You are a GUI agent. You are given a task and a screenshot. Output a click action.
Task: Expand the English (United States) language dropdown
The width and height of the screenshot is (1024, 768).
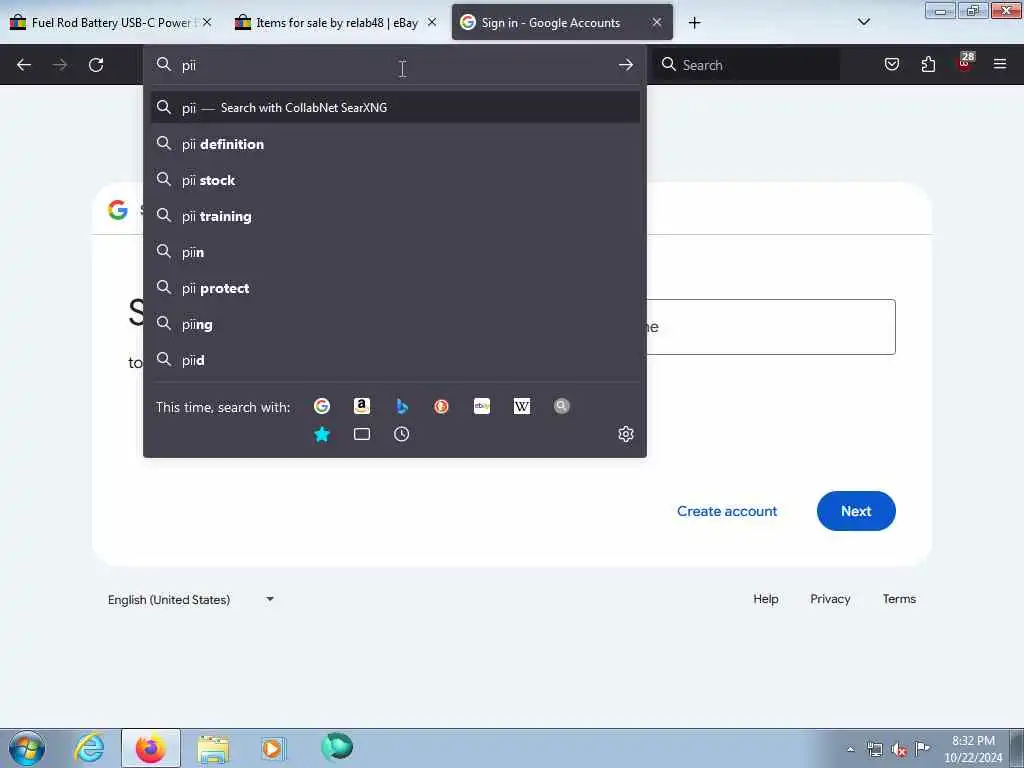coord(191,600)
